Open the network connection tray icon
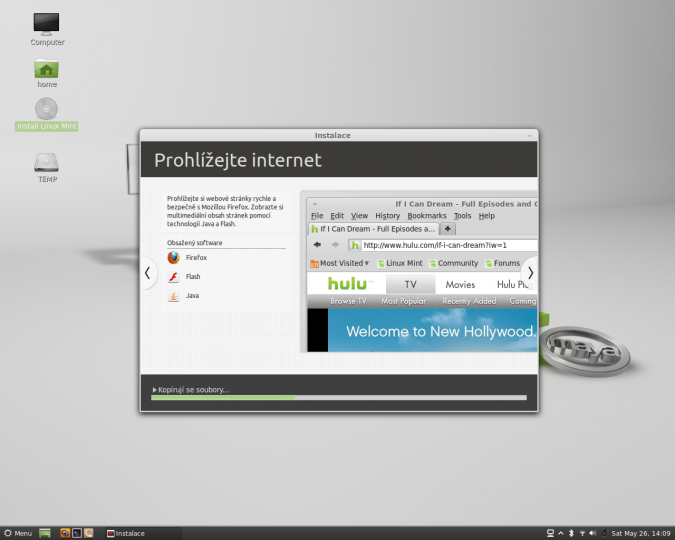 point(550,533)
